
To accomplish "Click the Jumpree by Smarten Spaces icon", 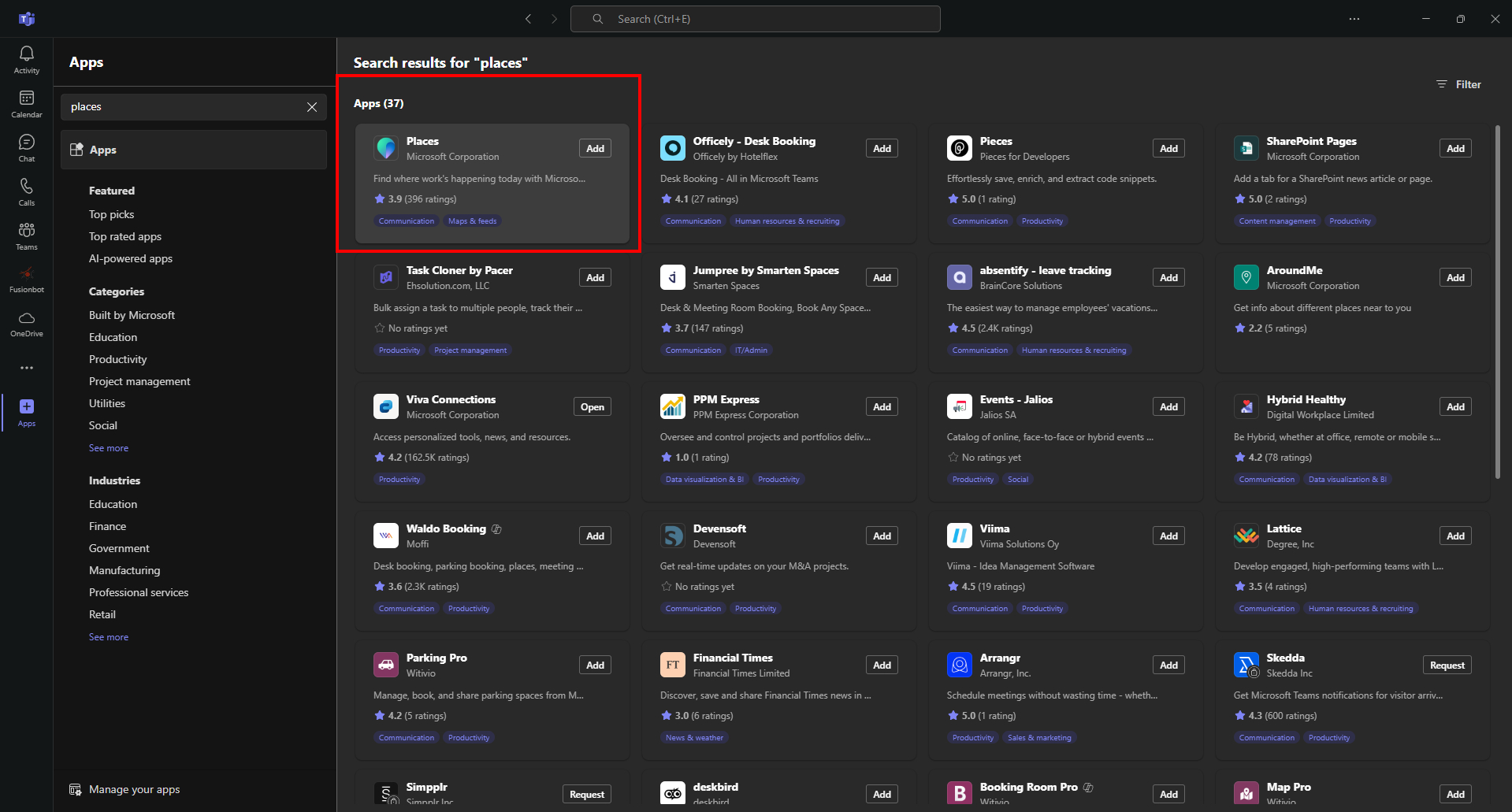I will pos(673,277).
